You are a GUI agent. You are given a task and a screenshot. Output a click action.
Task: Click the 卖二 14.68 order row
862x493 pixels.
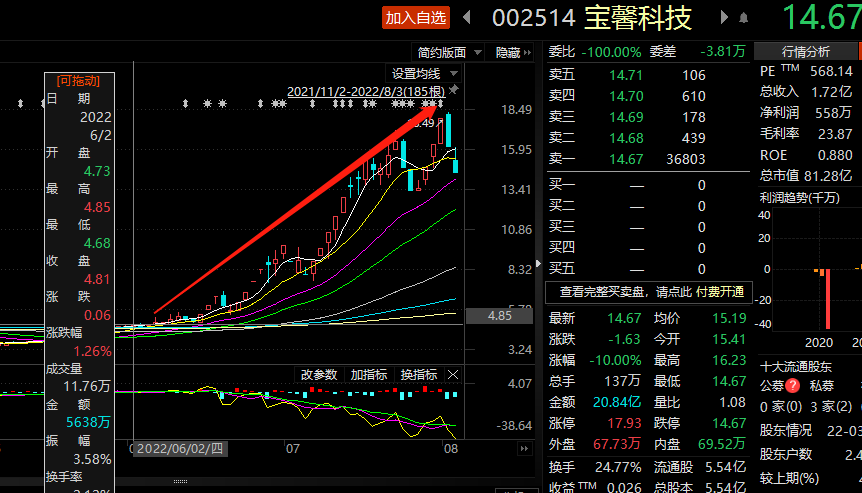627,138
